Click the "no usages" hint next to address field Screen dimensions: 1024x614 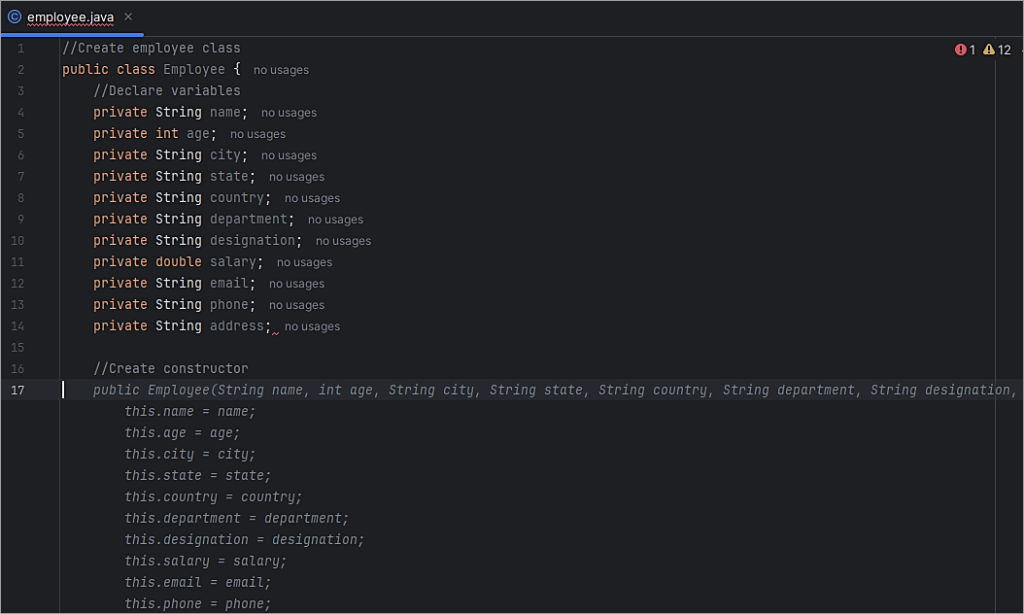tap(311, 326)
